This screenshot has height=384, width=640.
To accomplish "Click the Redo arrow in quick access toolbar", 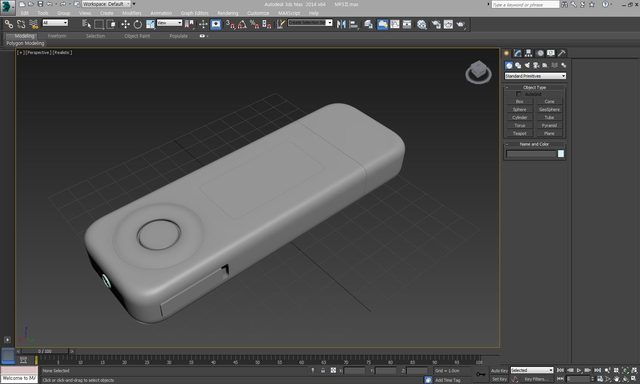I will coord(63,4).
